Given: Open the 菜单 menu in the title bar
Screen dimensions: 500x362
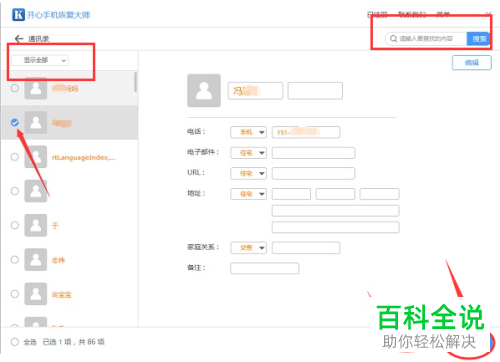Looking at the screenshot, I should (443, 14).
